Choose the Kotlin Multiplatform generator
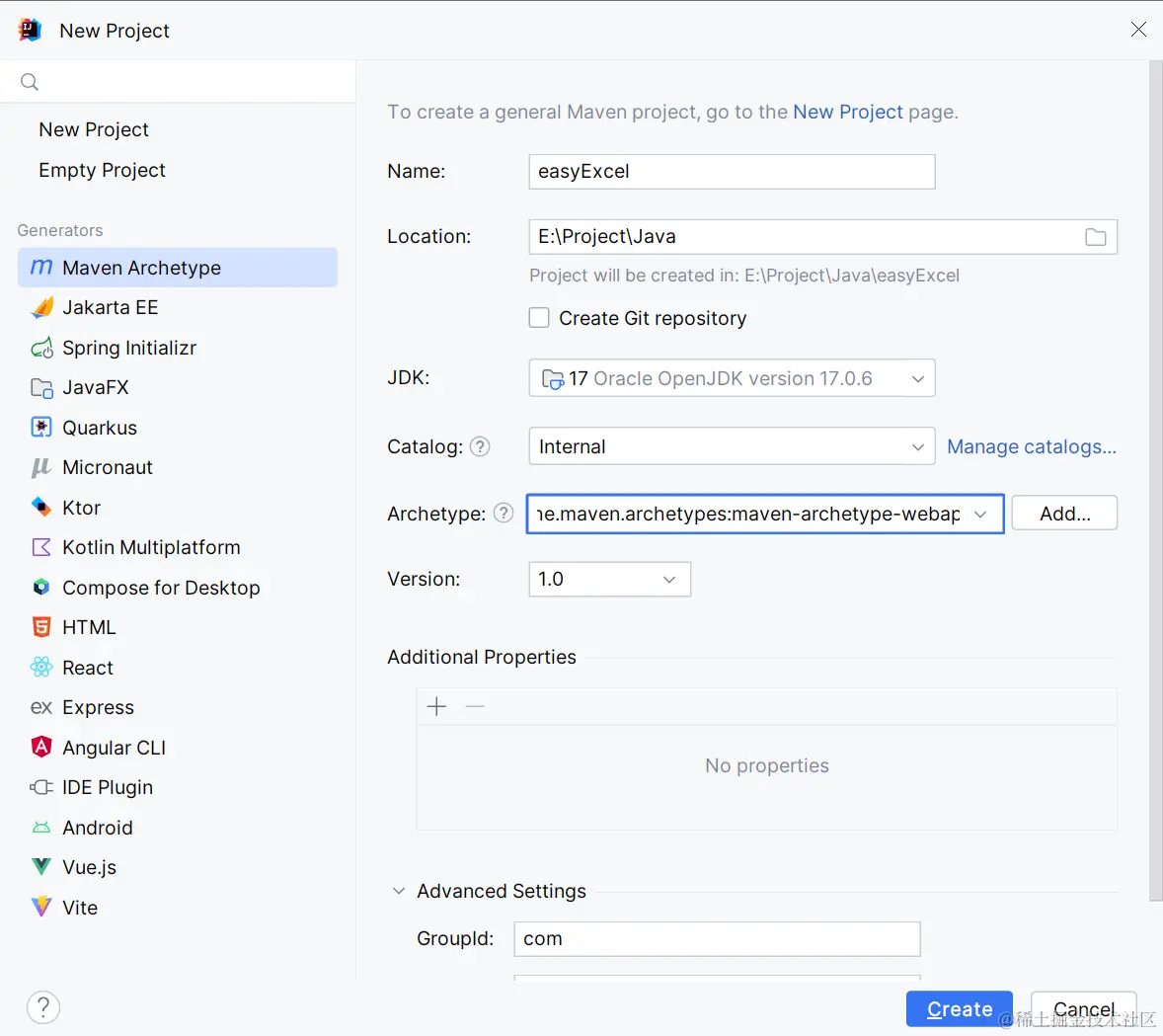The width and height of the screenshot is (1163, 1036). [178, 548]
